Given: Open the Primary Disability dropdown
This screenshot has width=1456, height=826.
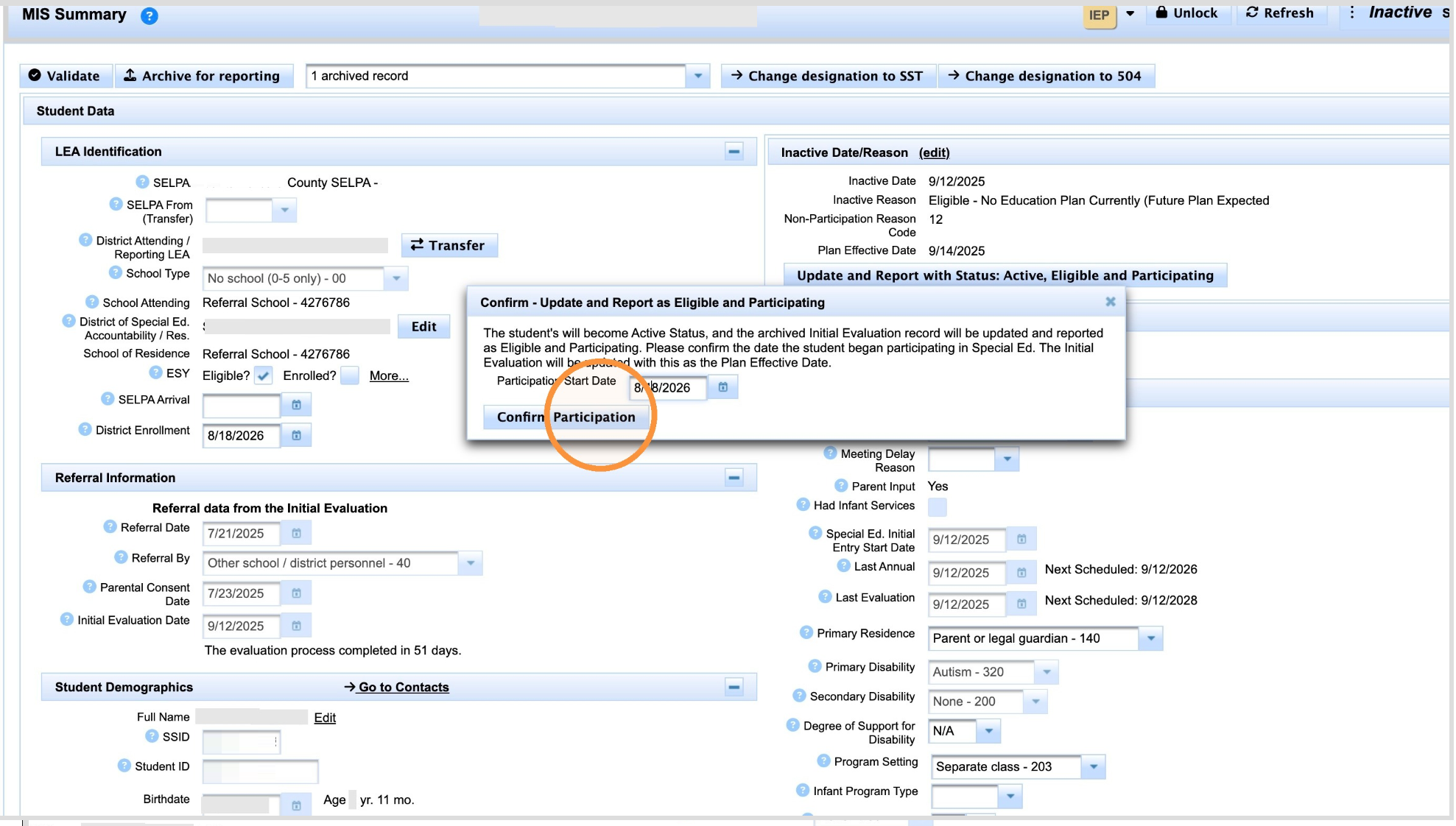Looking at the screenshot, I should click(1047, 672).
